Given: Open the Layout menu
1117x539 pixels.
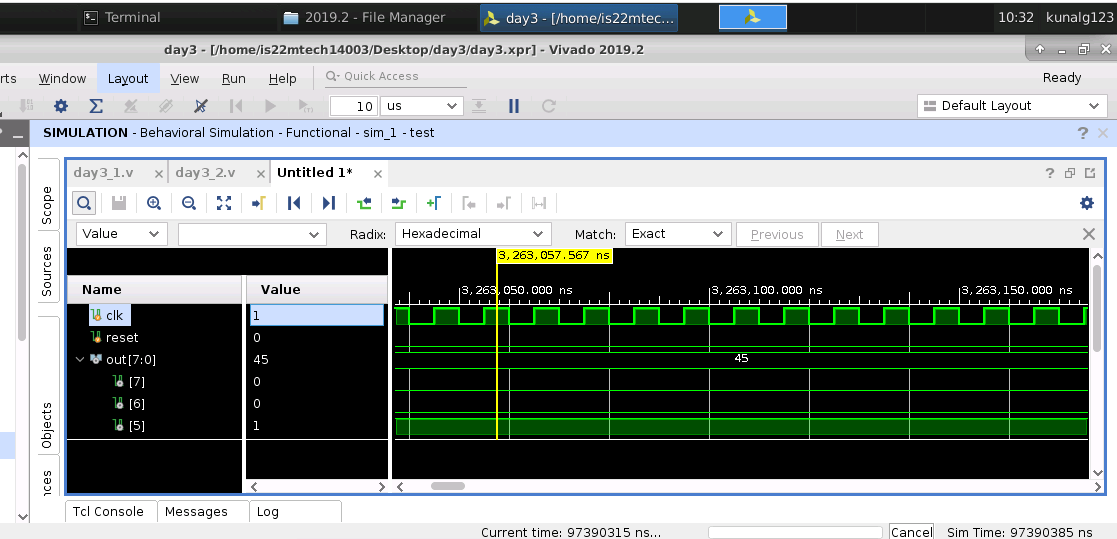Looking at the screenshot, I should (128, 79).
